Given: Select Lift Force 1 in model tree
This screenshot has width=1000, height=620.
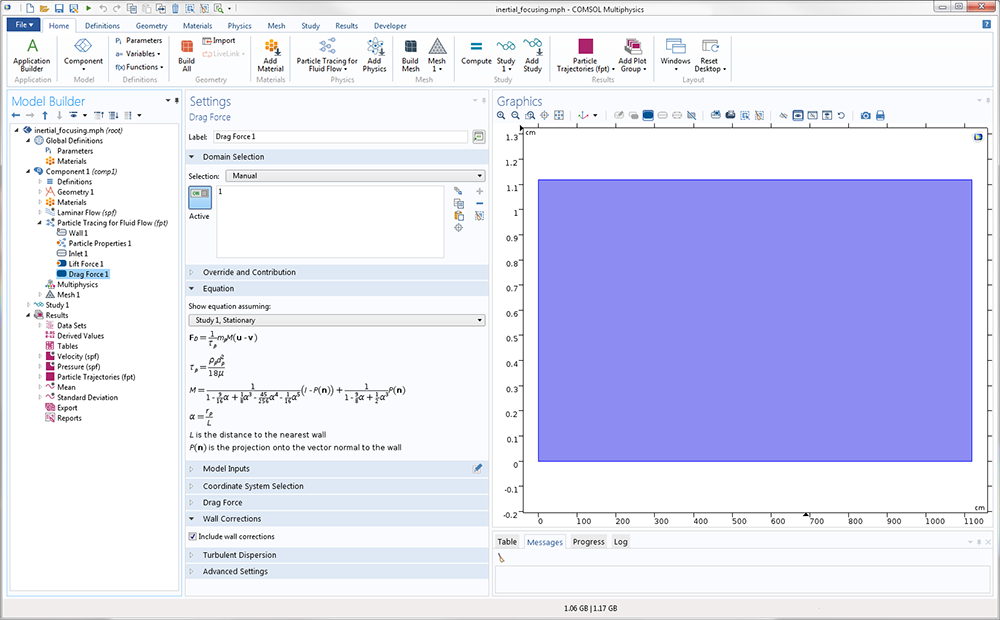Looking at the screenshot, I should click(85, 264).
